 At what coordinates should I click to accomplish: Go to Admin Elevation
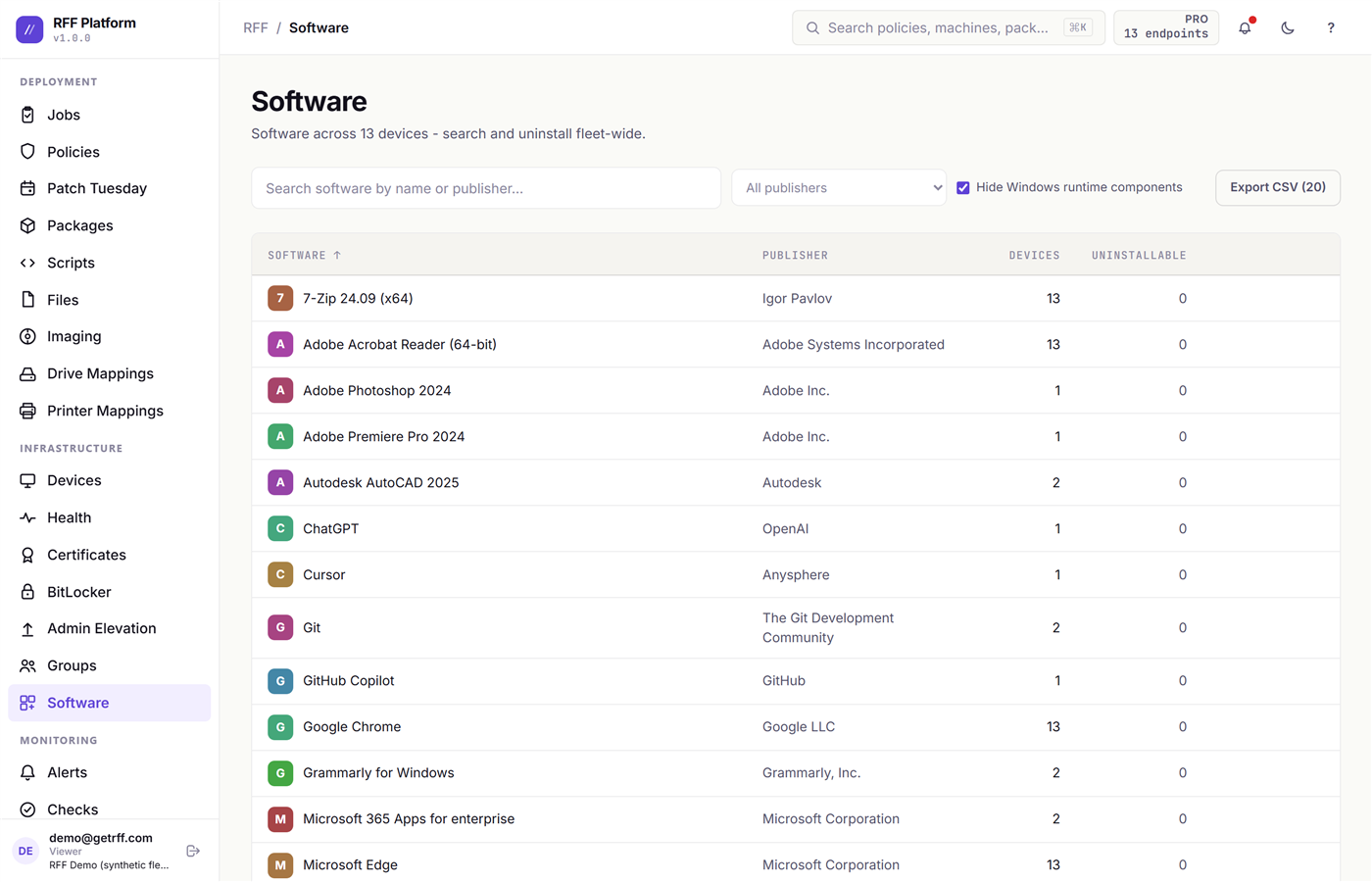pos(109,628)
